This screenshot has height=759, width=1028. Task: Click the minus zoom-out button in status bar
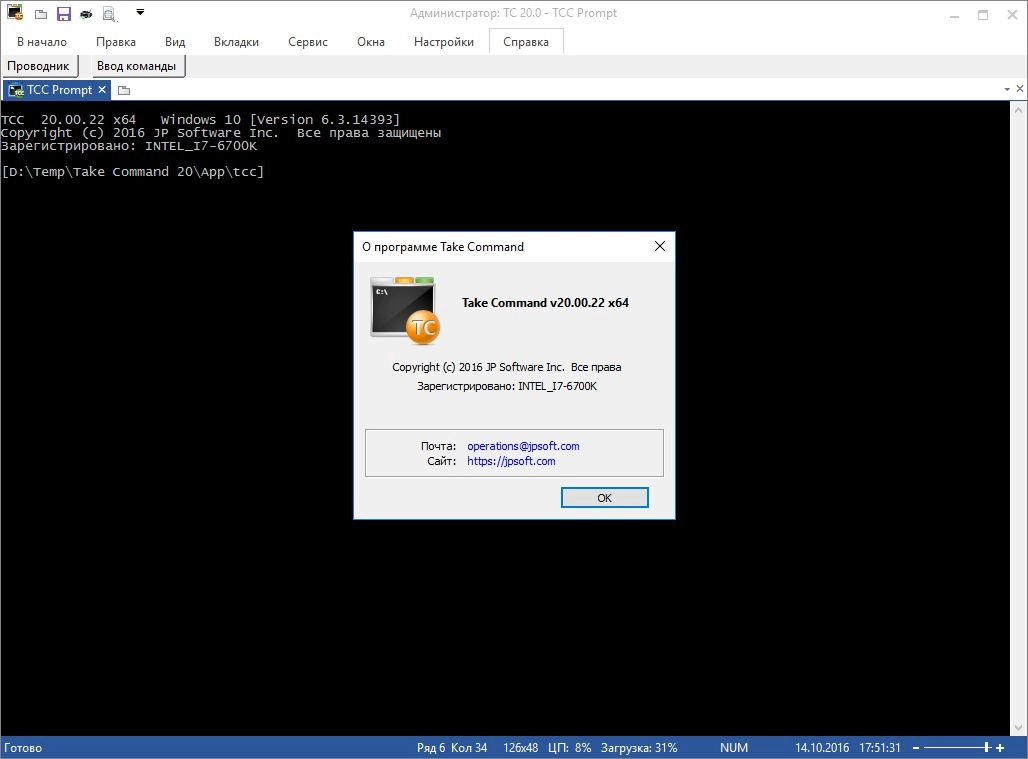coord(916,748)
